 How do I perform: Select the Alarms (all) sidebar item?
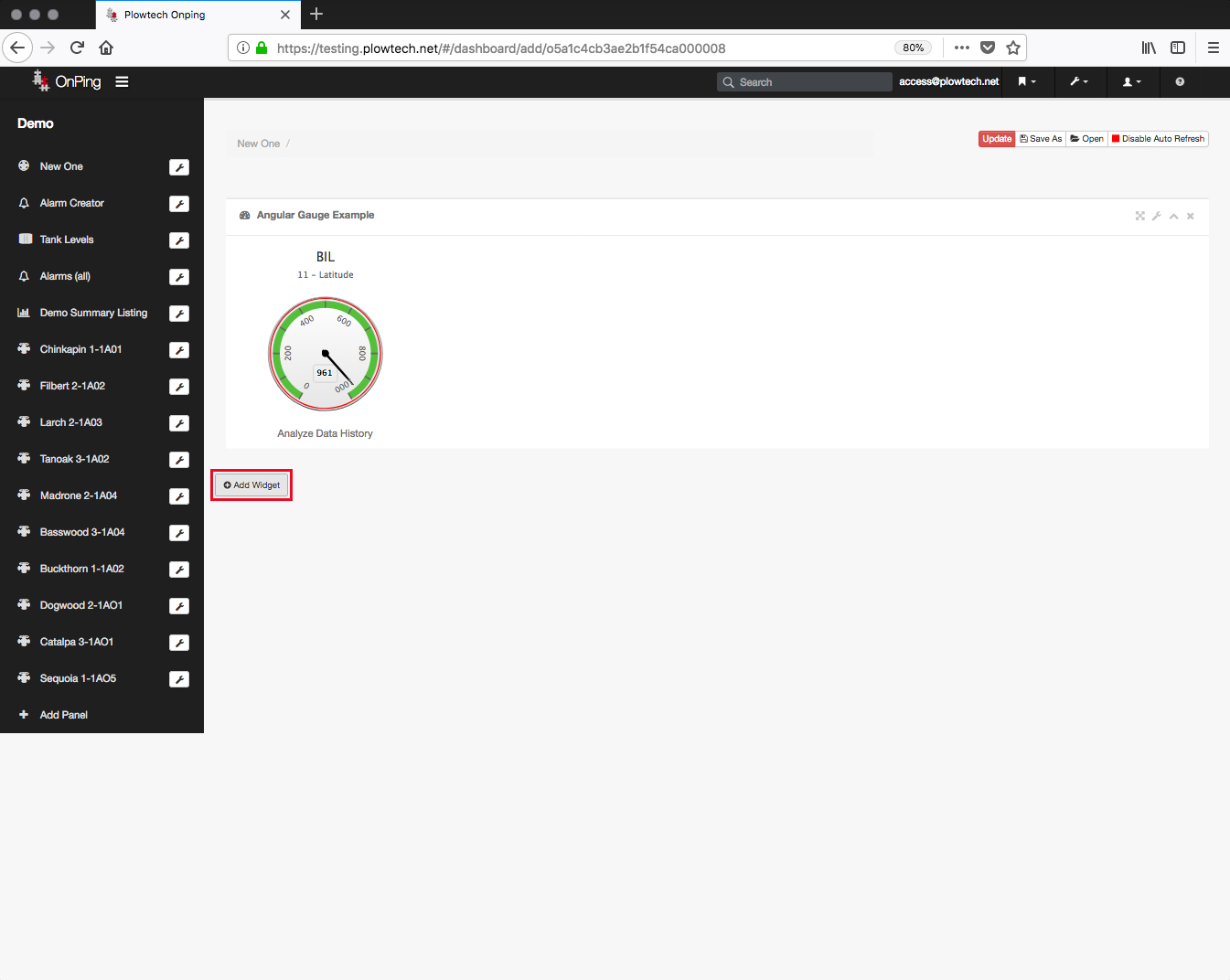click(x=65, y=276)
